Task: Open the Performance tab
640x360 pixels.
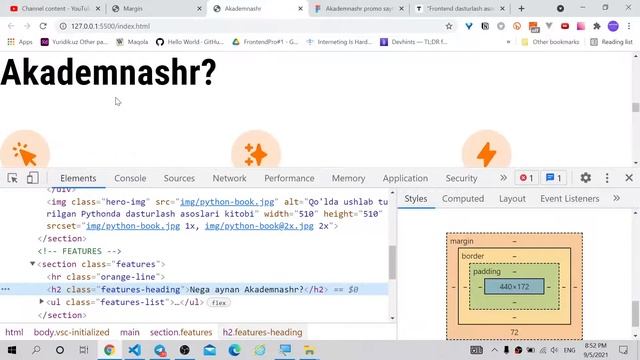Action: point(289,178)
